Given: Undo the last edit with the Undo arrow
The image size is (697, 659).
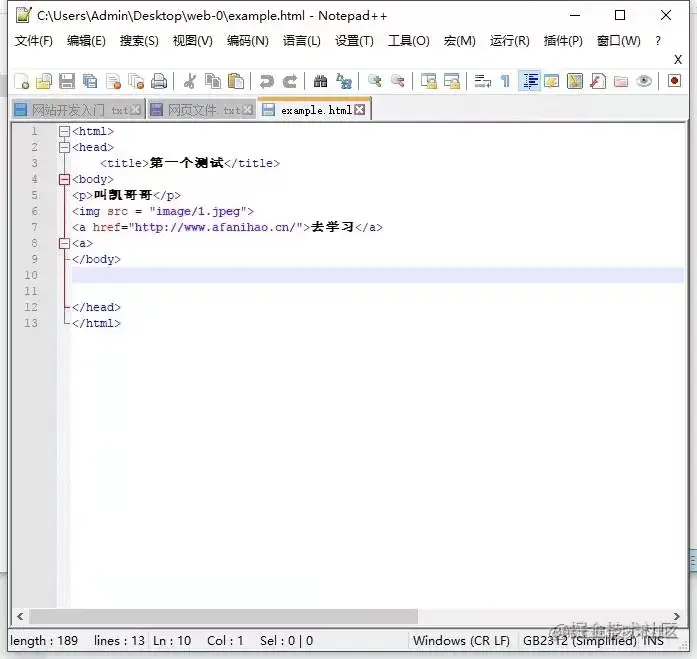Looking at the screenshot, I should (x=267, y=81).
